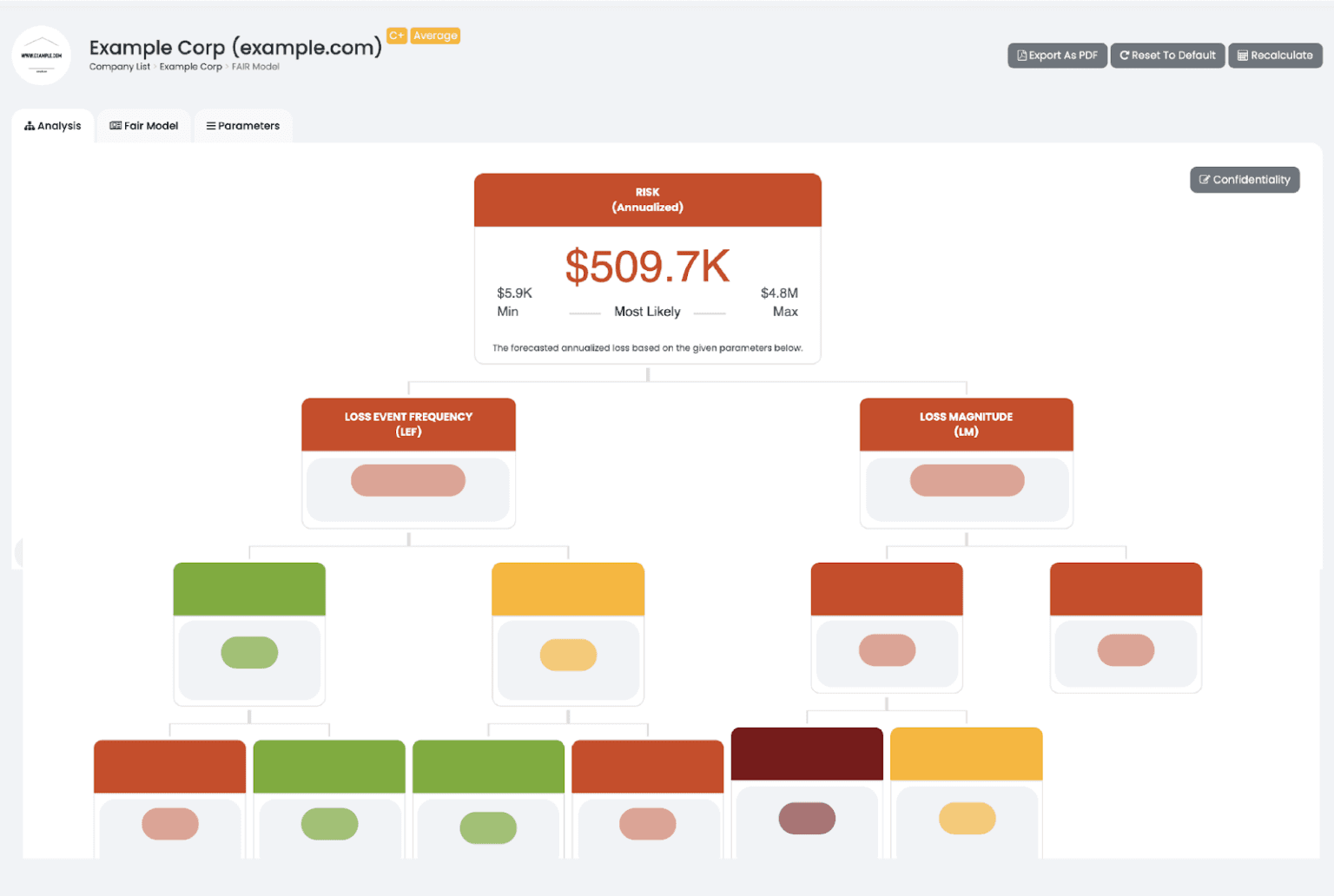1334x896 pixels.
Task: Click the Average rating badge
Action: [435, 36]
